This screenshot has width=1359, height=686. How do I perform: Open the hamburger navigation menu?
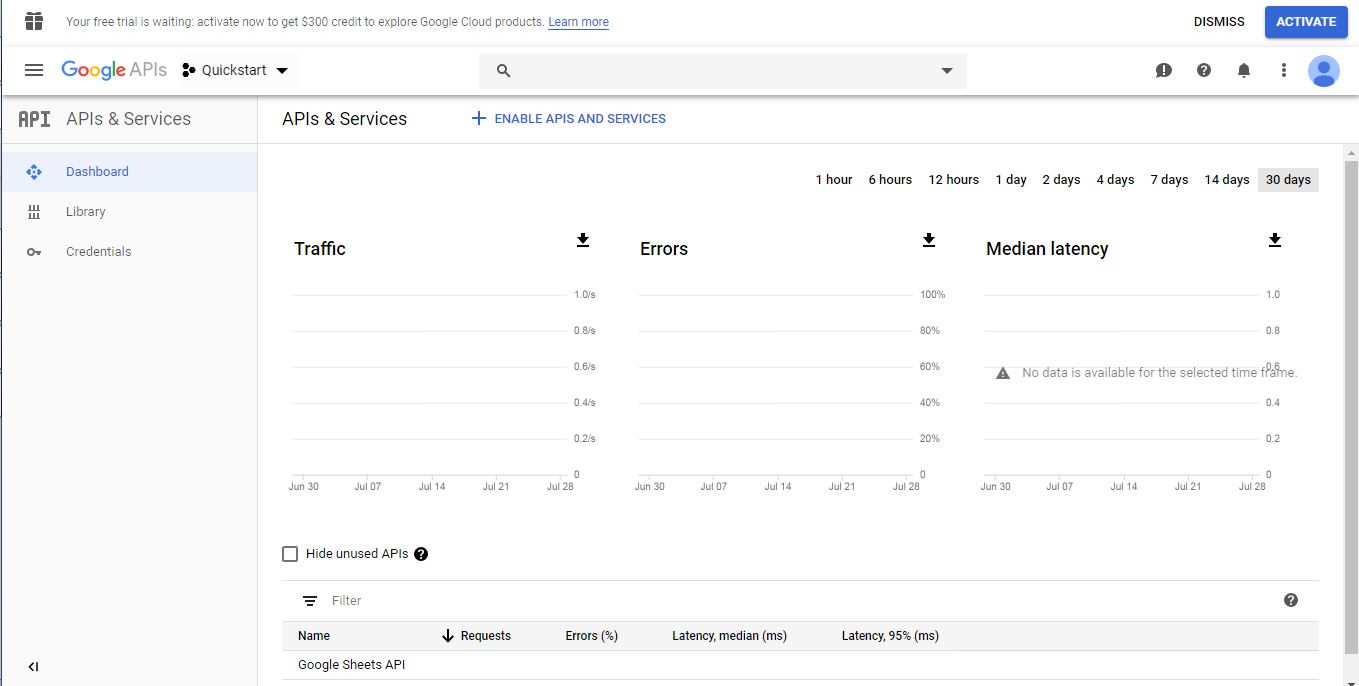33,70
